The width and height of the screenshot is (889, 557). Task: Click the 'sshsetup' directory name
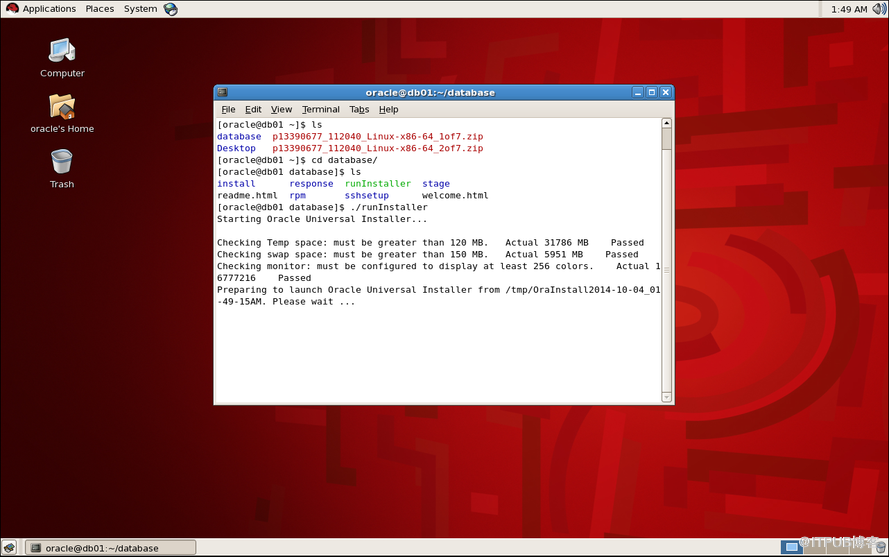point(367,196)
